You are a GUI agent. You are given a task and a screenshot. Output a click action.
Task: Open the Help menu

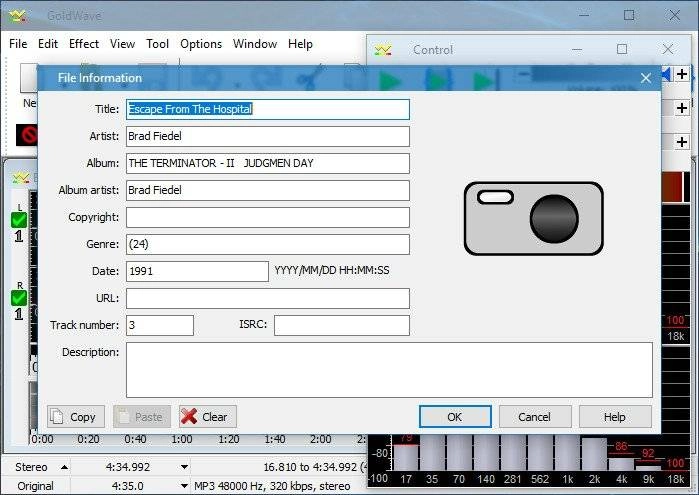click(x=300, y=44)
